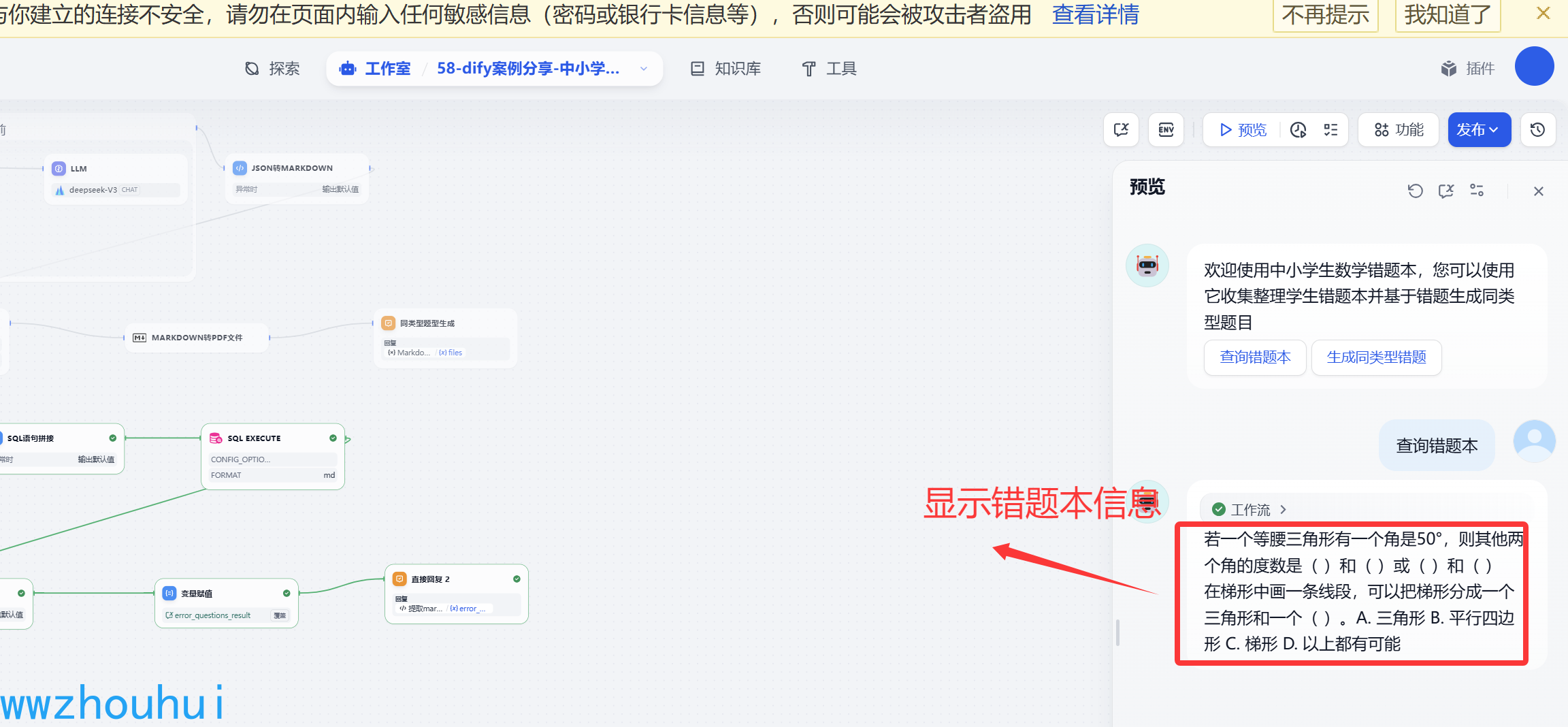Viewport: 1568px width, 727px height.
Task: Select the LLM node on canvas
Action: [x=116, y=178]
